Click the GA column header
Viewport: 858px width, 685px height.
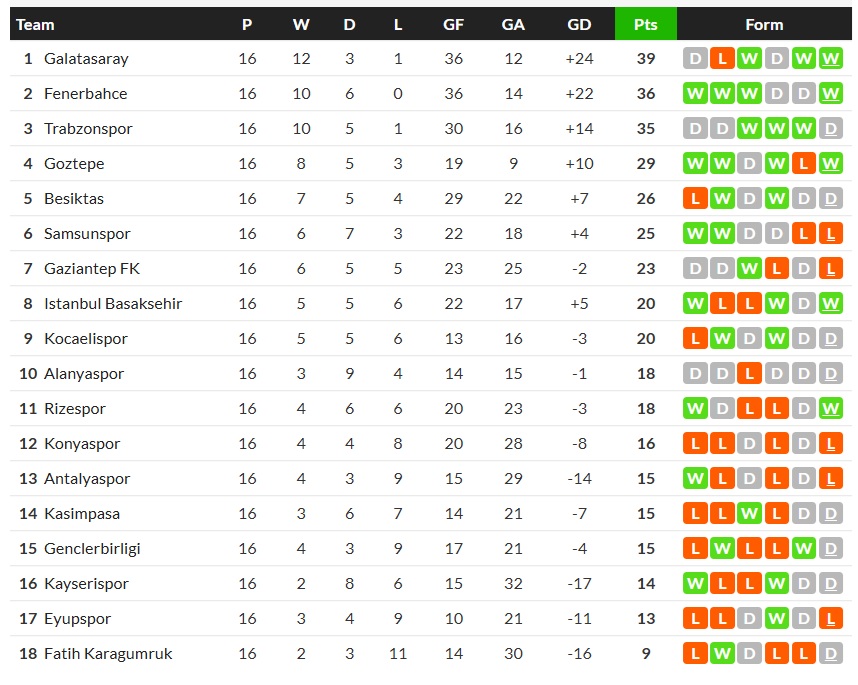coord(513,25)
